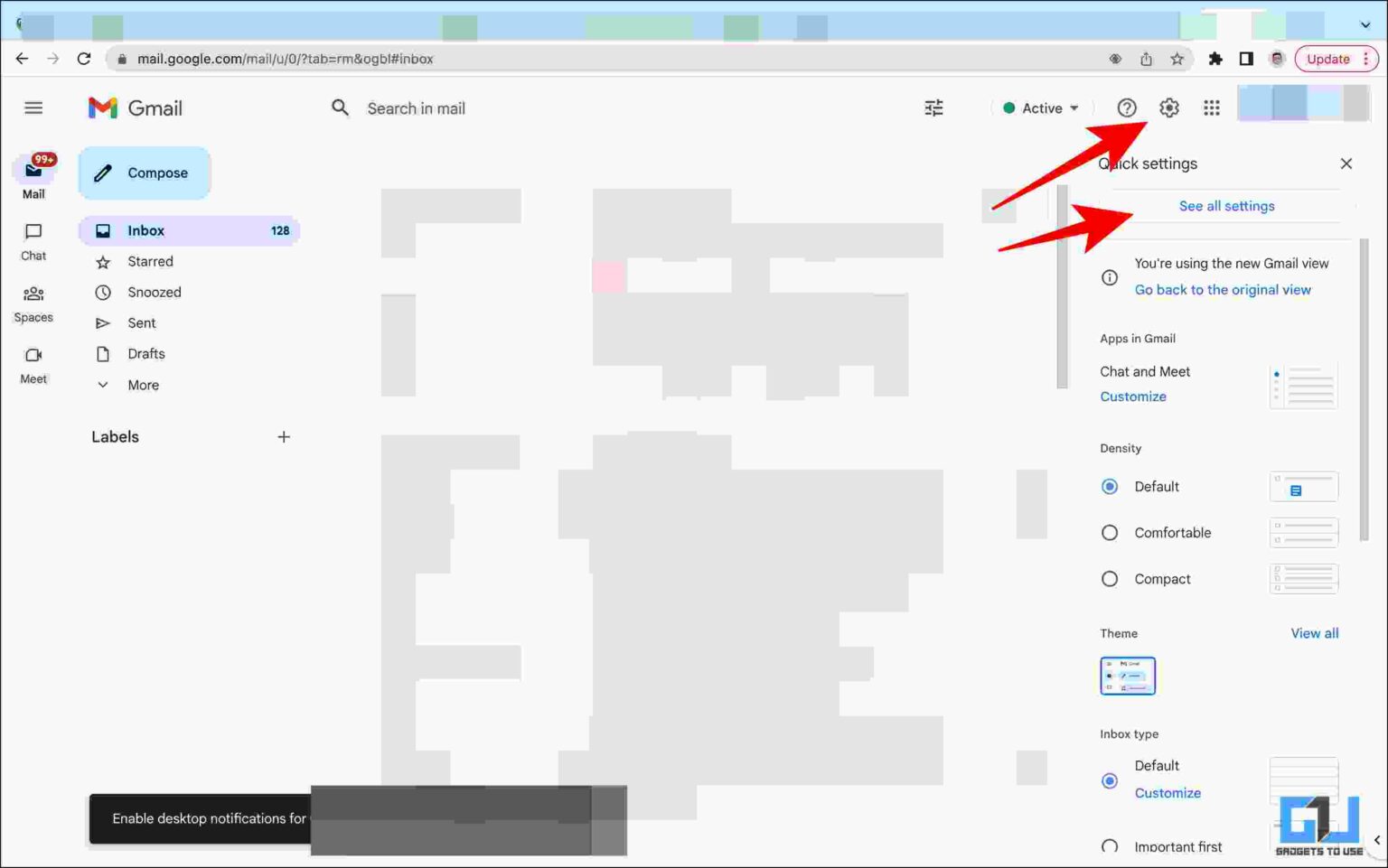Click the Default density preview image
1388x868 pixels.
pos(1304,487)
